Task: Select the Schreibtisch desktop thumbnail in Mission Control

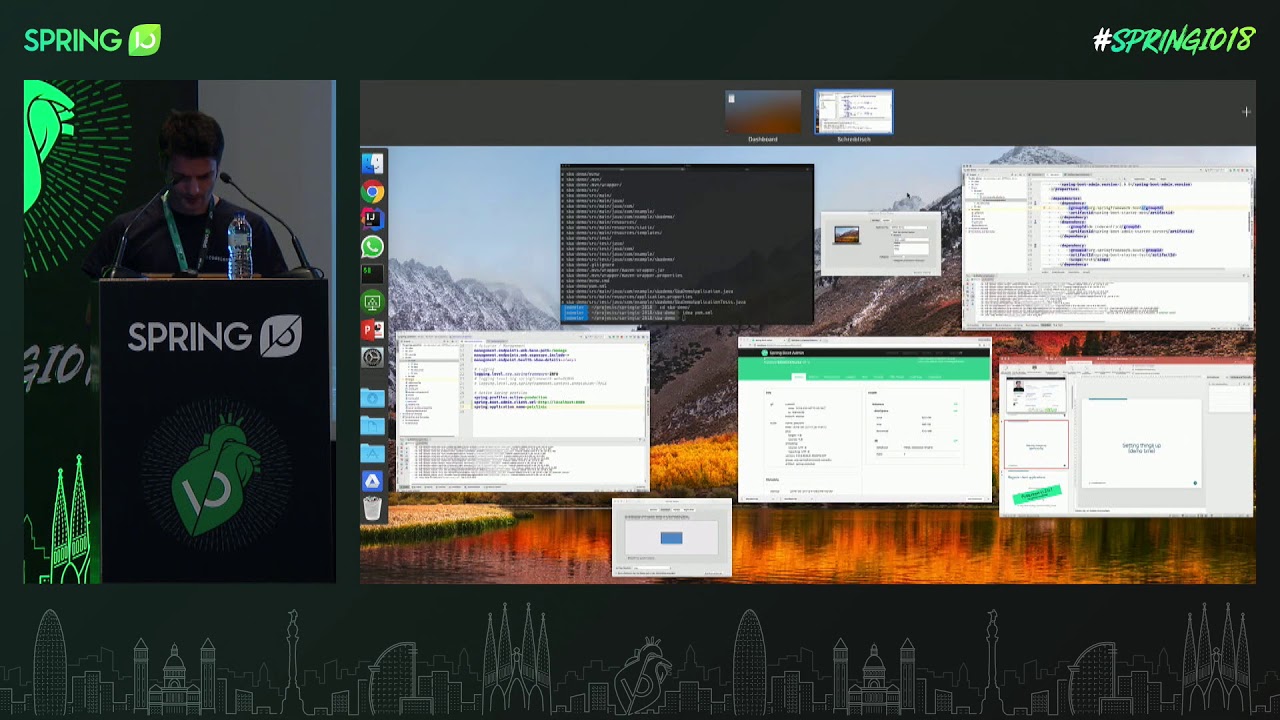Action: (x=852, y=110)
